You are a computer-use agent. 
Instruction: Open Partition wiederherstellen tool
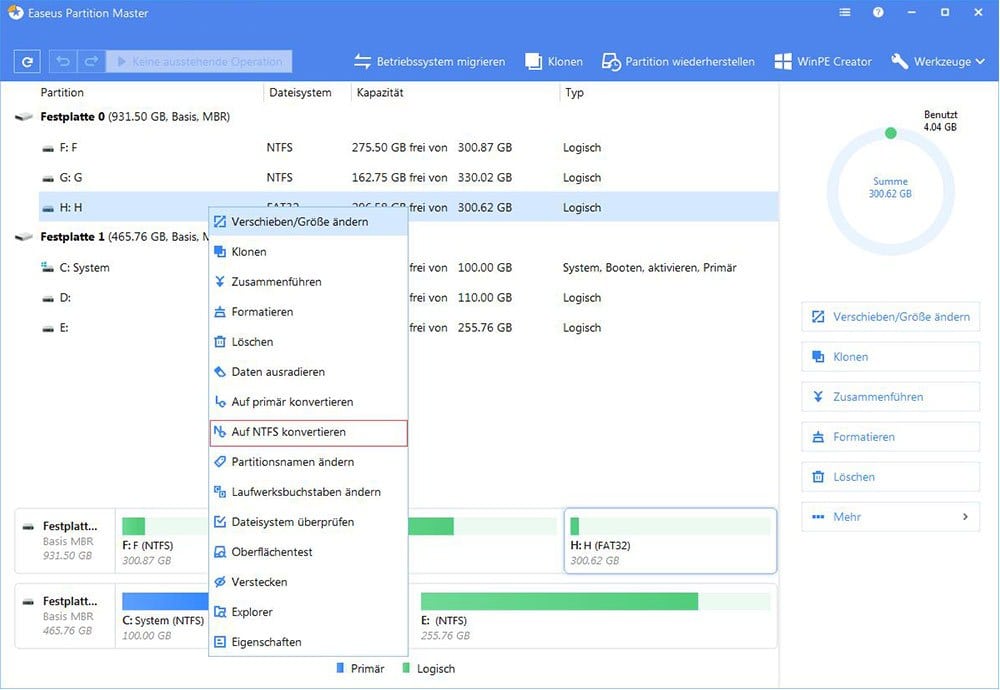pyautogui.click(x=678, y=62)
